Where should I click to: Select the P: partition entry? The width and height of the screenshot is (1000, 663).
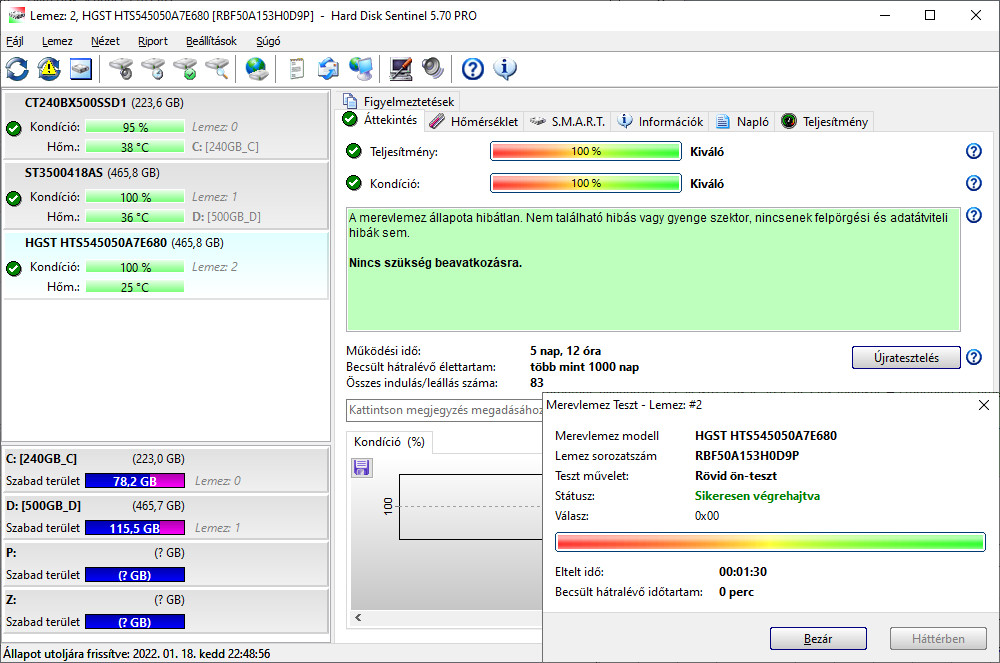(166, 564)
